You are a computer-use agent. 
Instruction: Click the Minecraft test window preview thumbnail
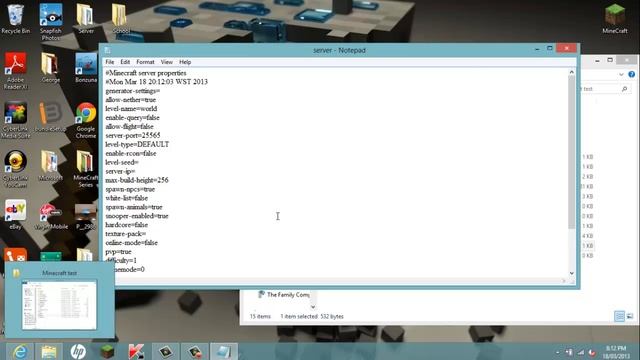(59, 304)
